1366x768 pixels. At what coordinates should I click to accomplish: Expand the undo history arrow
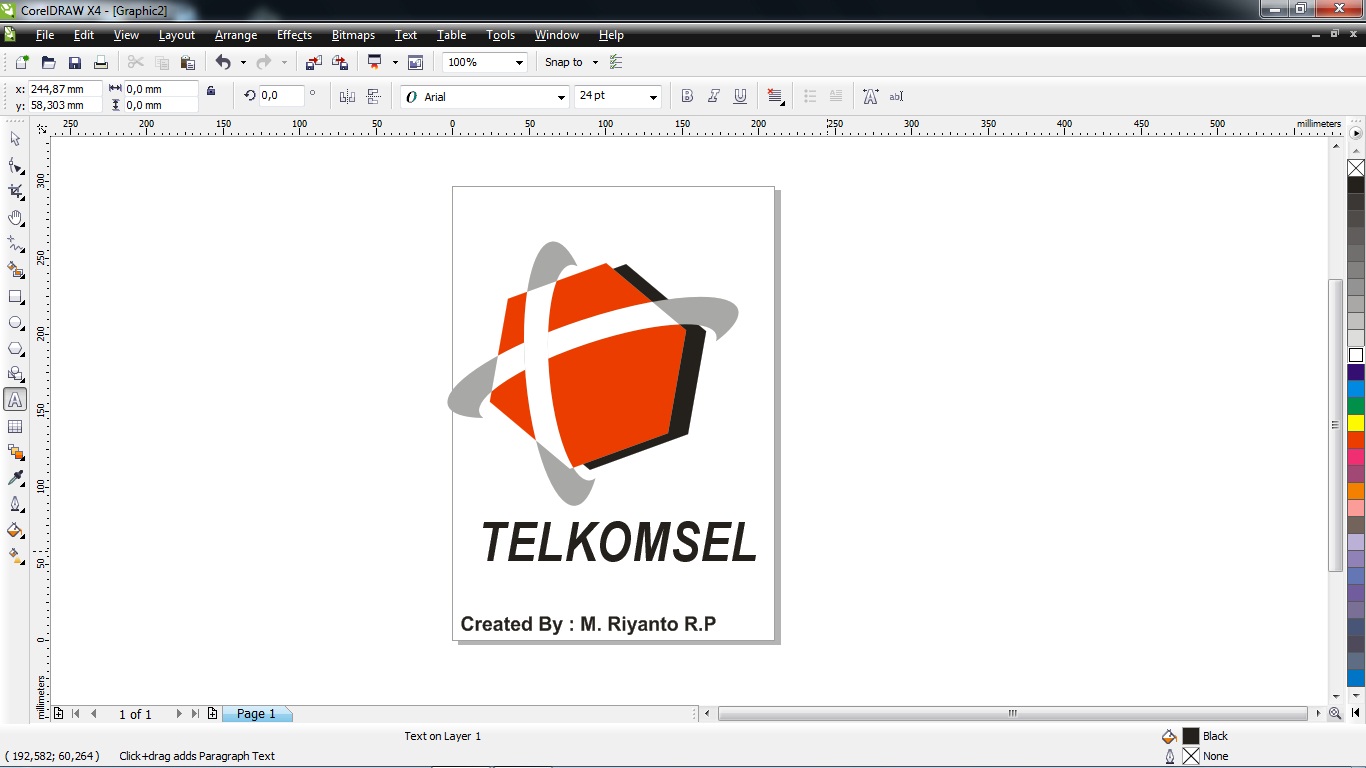242,62
